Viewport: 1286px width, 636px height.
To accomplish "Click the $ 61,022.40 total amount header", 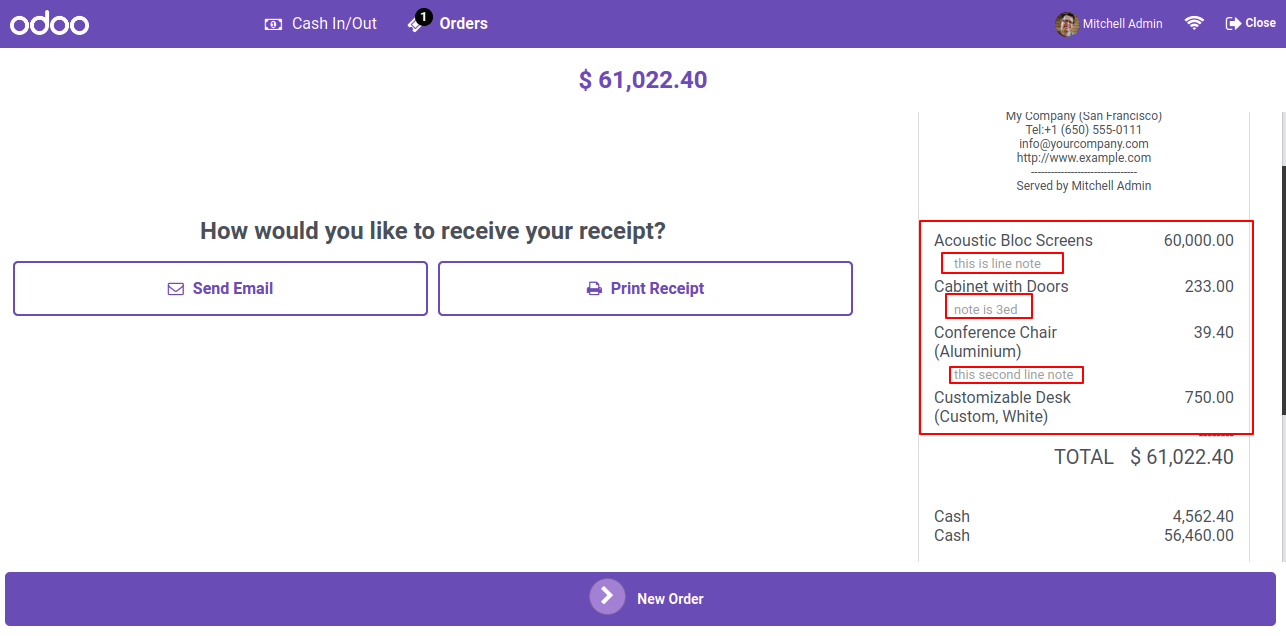I will tap(643, 80).
